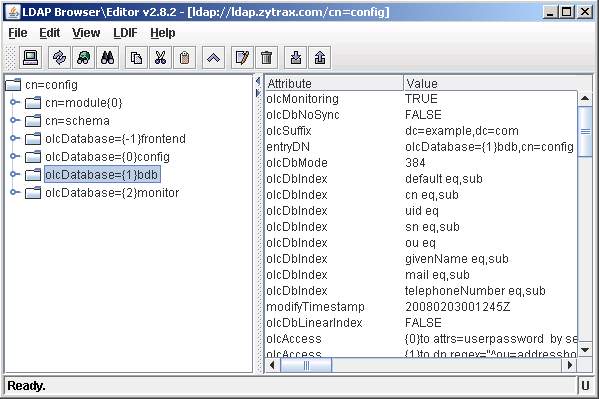Select the olcDatabase={-1}frontend tree entry
The image size is (599, 399).
(x=115, y=138)
